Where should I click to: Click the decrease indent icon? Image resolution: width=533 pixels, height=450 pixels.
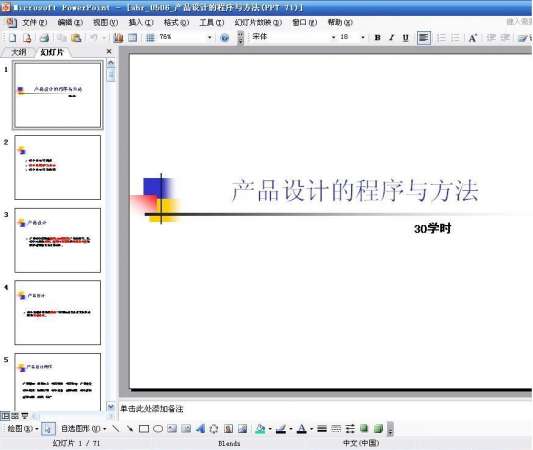pos(491,37)
